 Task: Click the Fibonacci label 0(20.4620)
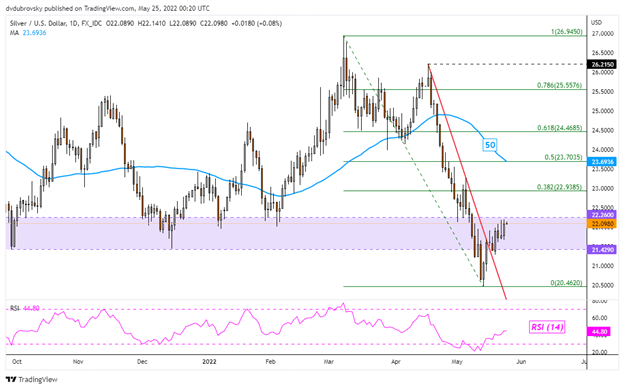(x=566, y=283)
